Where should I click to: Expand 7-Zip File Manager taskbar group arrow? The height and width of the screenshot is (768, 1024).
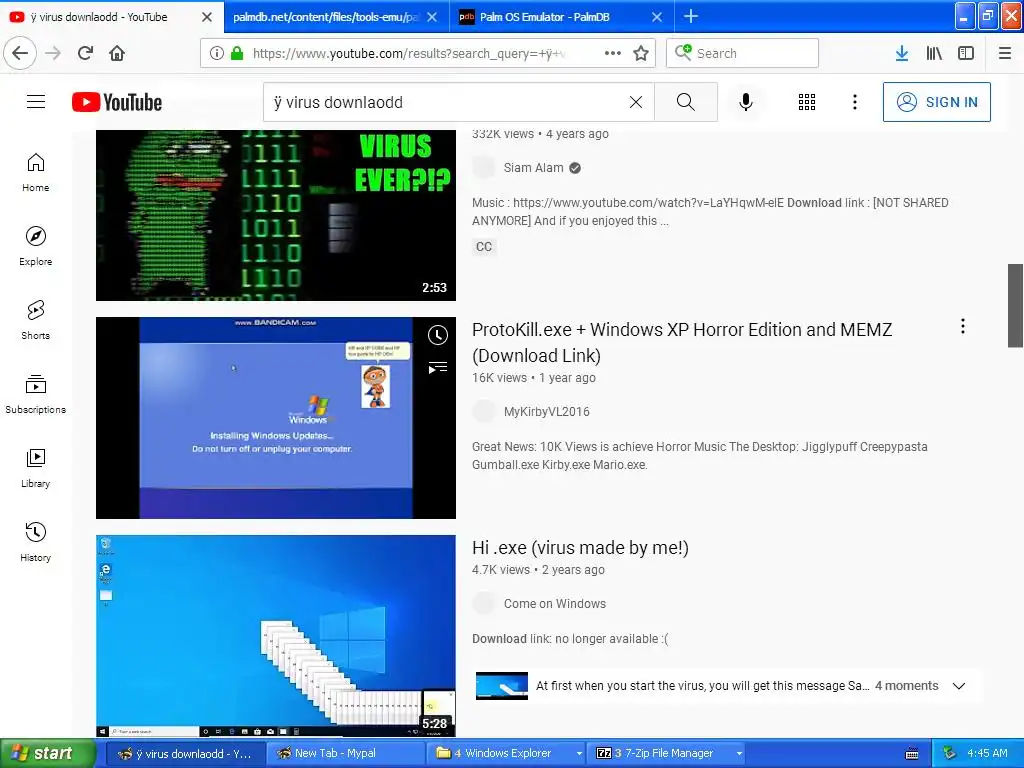tap(739, 753)
